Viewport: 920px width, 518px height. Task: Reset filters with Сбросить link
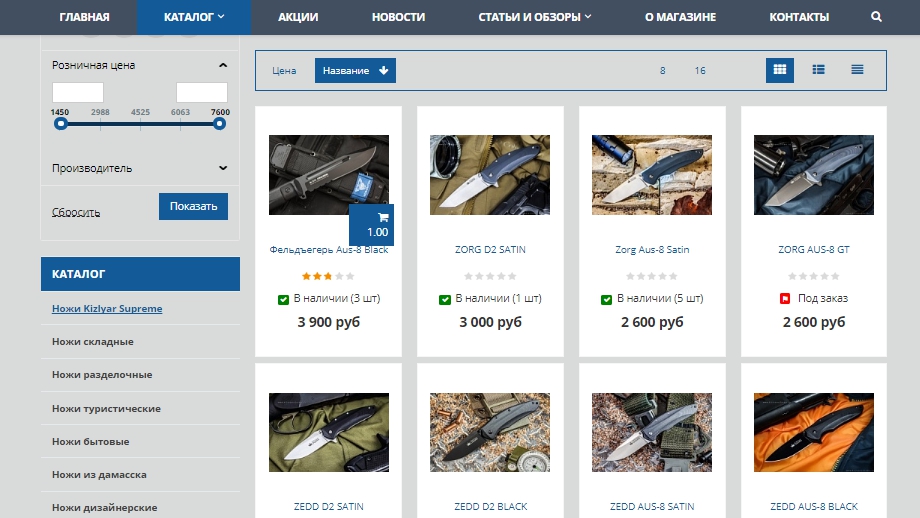(x=76, y=212)
